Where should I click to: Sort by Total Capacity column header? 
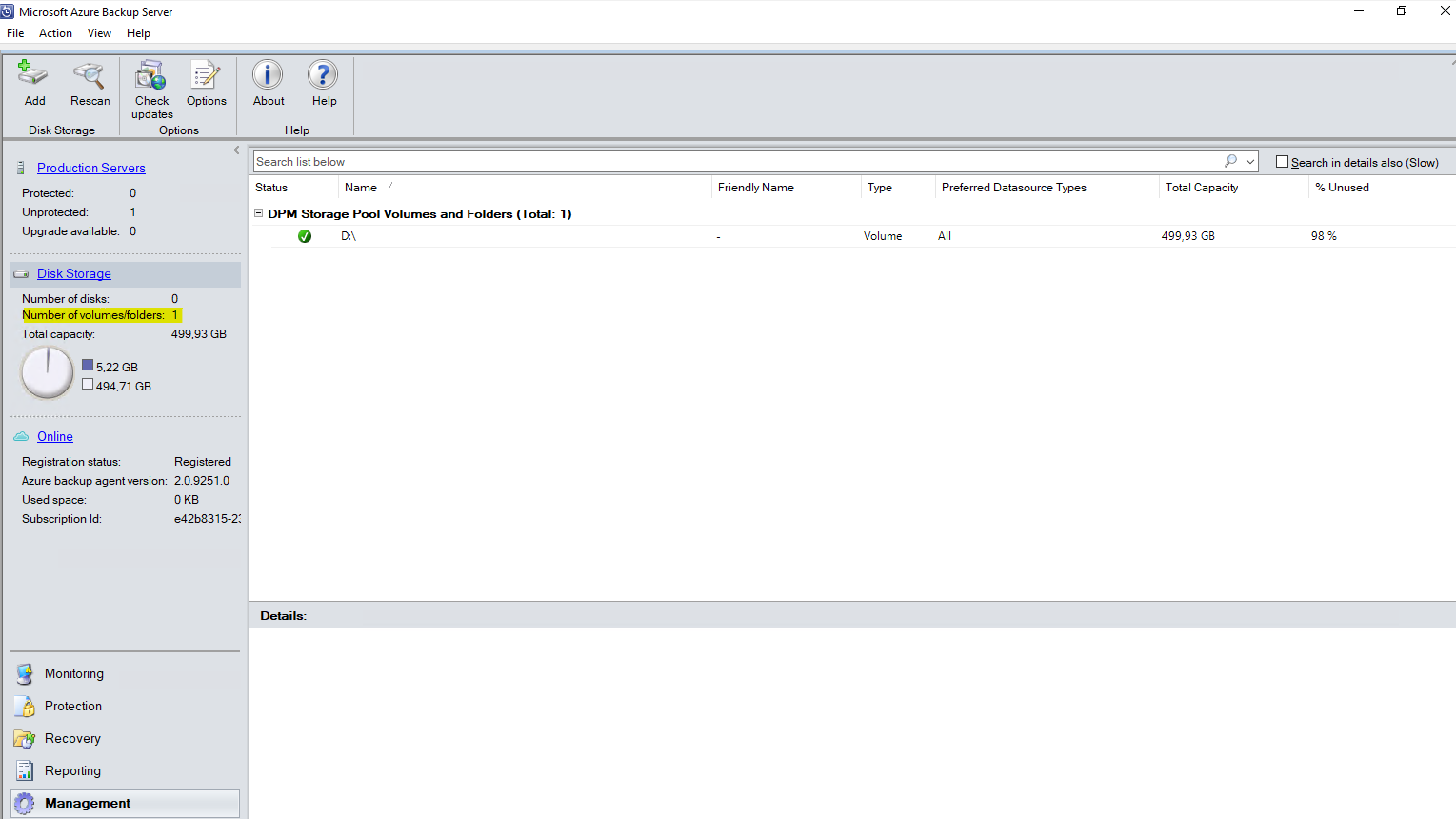tap(1202, 188)
